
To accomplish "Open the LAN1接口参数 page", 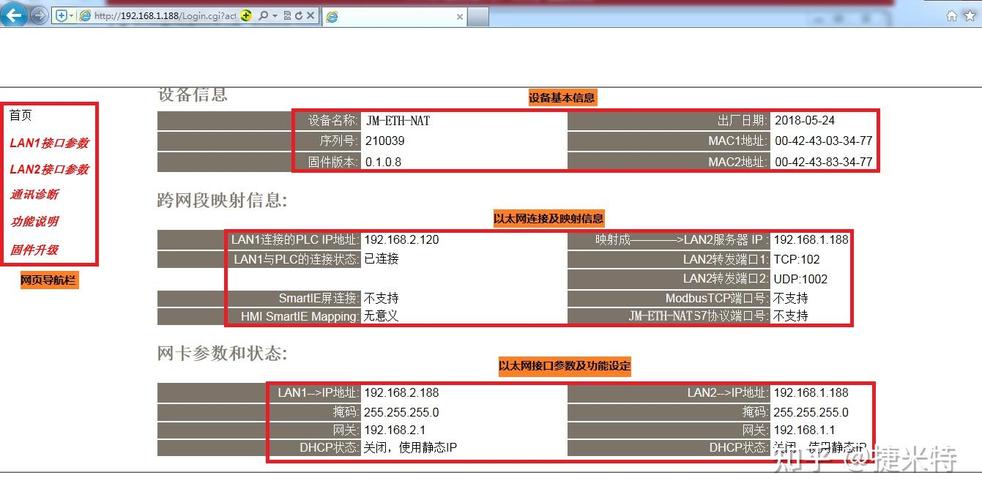I will pos(49,143).
